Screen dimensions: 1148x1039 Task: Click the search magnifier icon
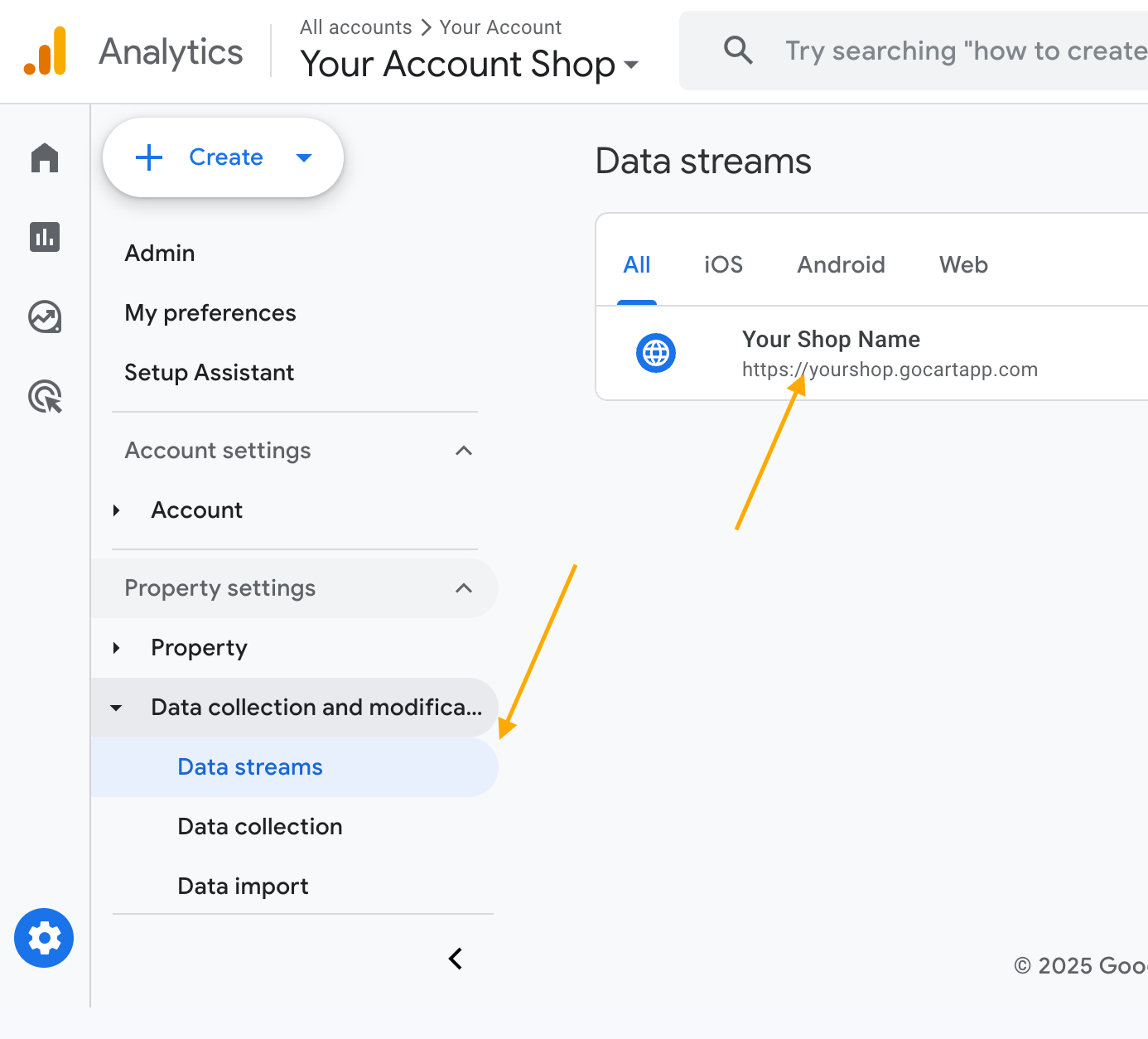[738, 51]
